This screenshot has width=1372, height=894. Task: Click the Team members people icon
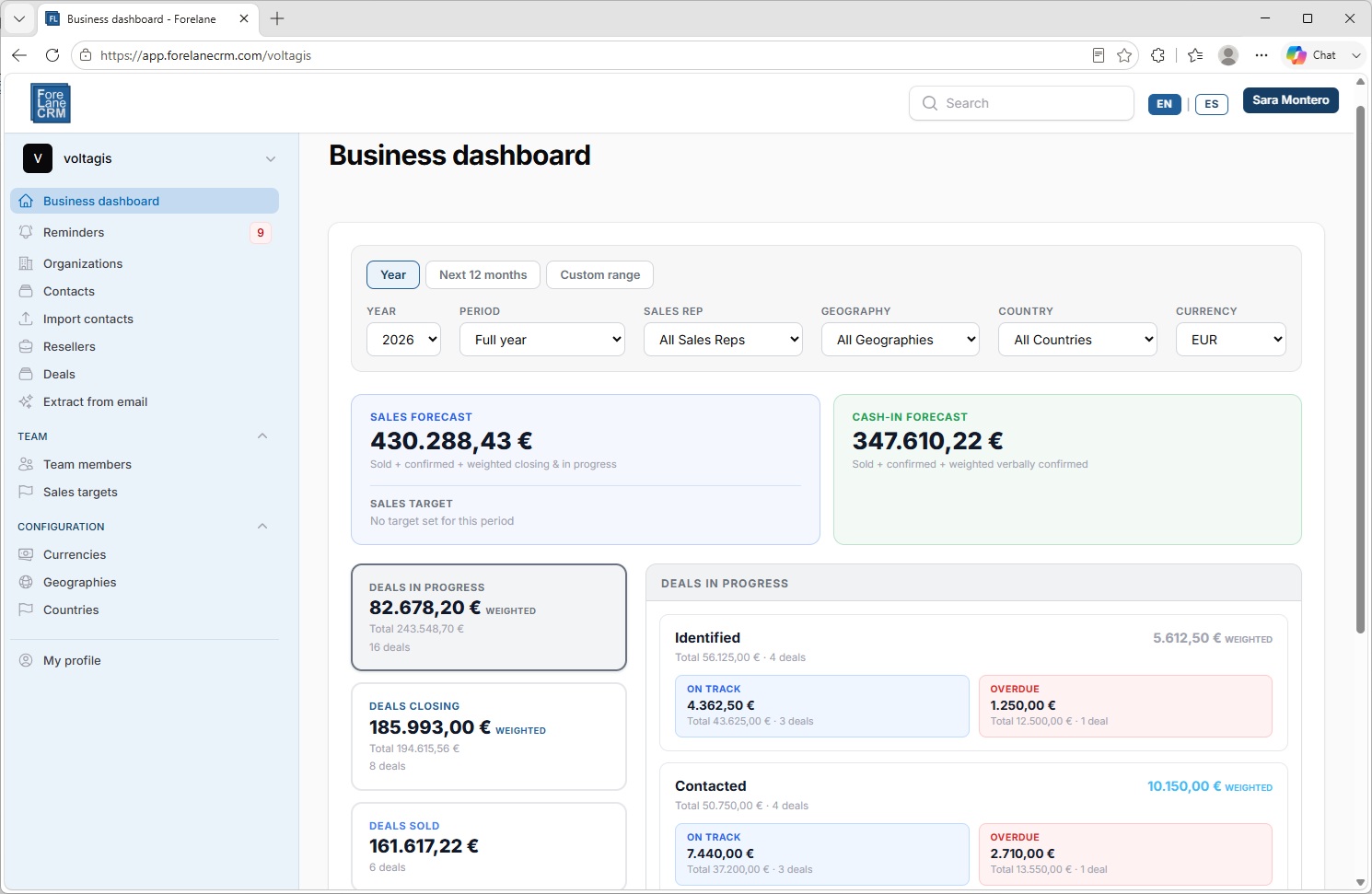(x=26, y=464)
